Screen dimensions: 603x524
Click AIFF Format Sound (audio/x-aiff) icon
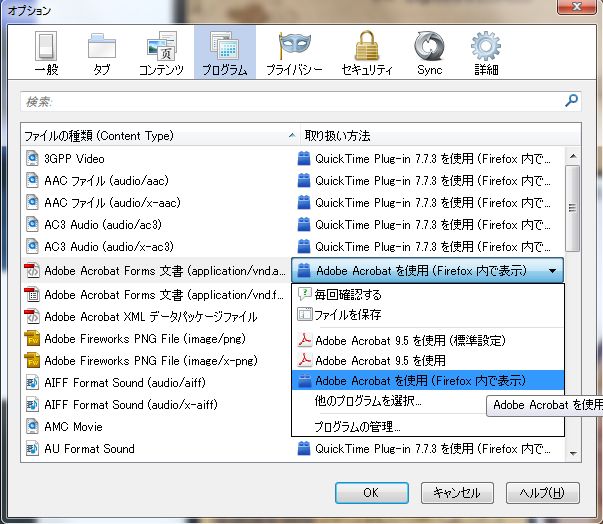(32, 404)
